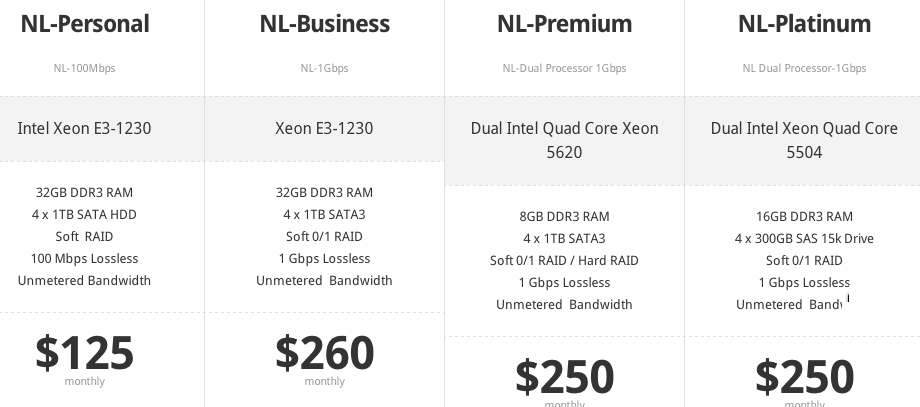Select the NL-Business plan title
The height and width of the screenshot is (407, 920).
(x=324, y=23)
